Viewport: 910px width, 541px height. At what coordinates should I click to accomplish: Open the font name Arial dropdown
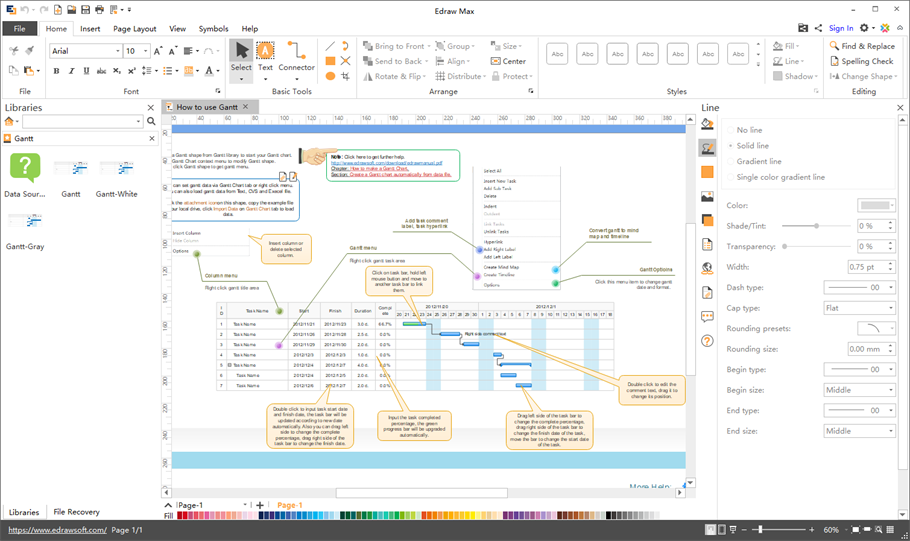[117, 51]
